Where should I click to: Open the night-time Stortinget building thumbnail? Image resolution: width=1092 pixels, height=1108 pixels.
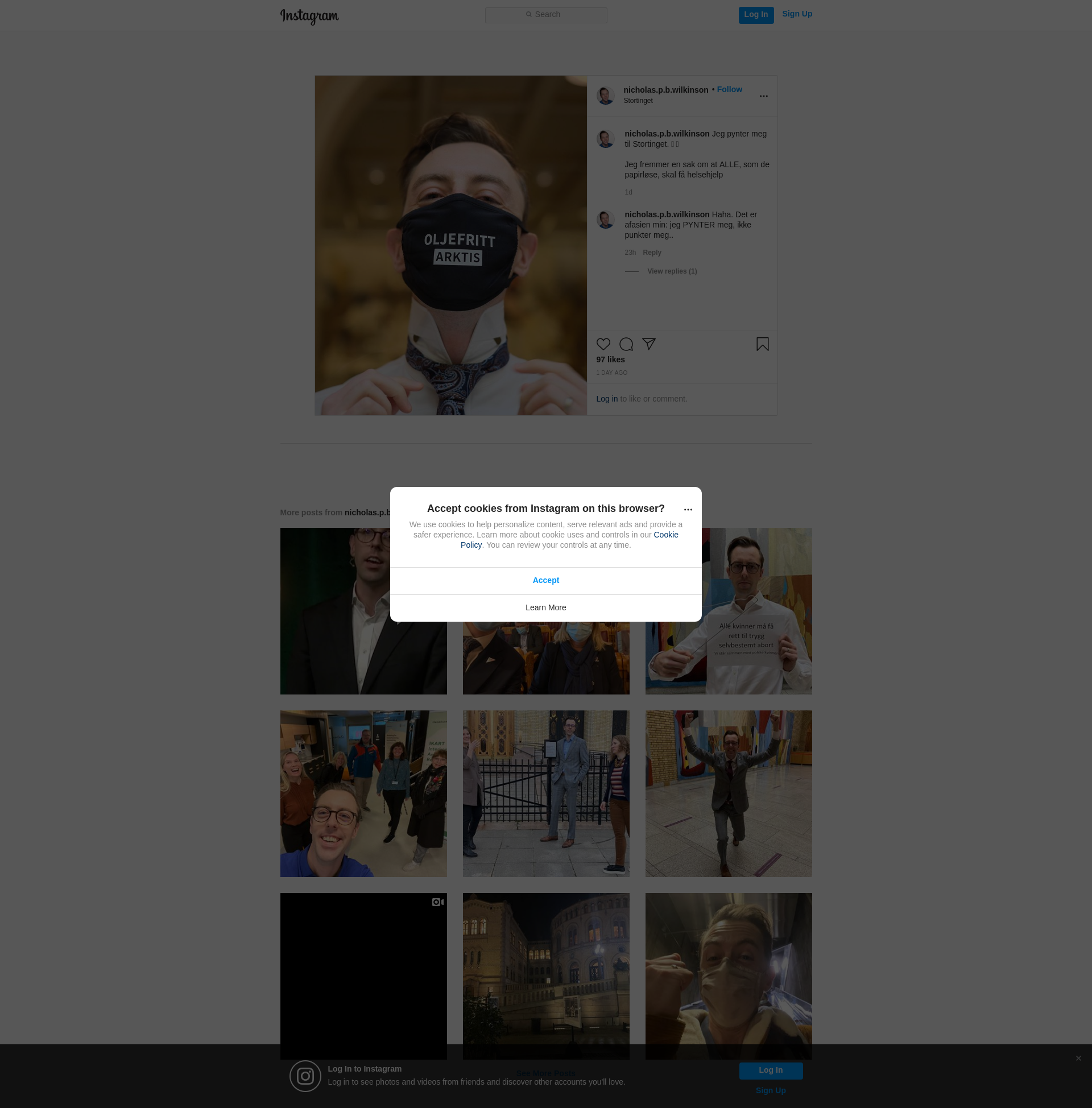pyautogui.click(x=546, y=976)
